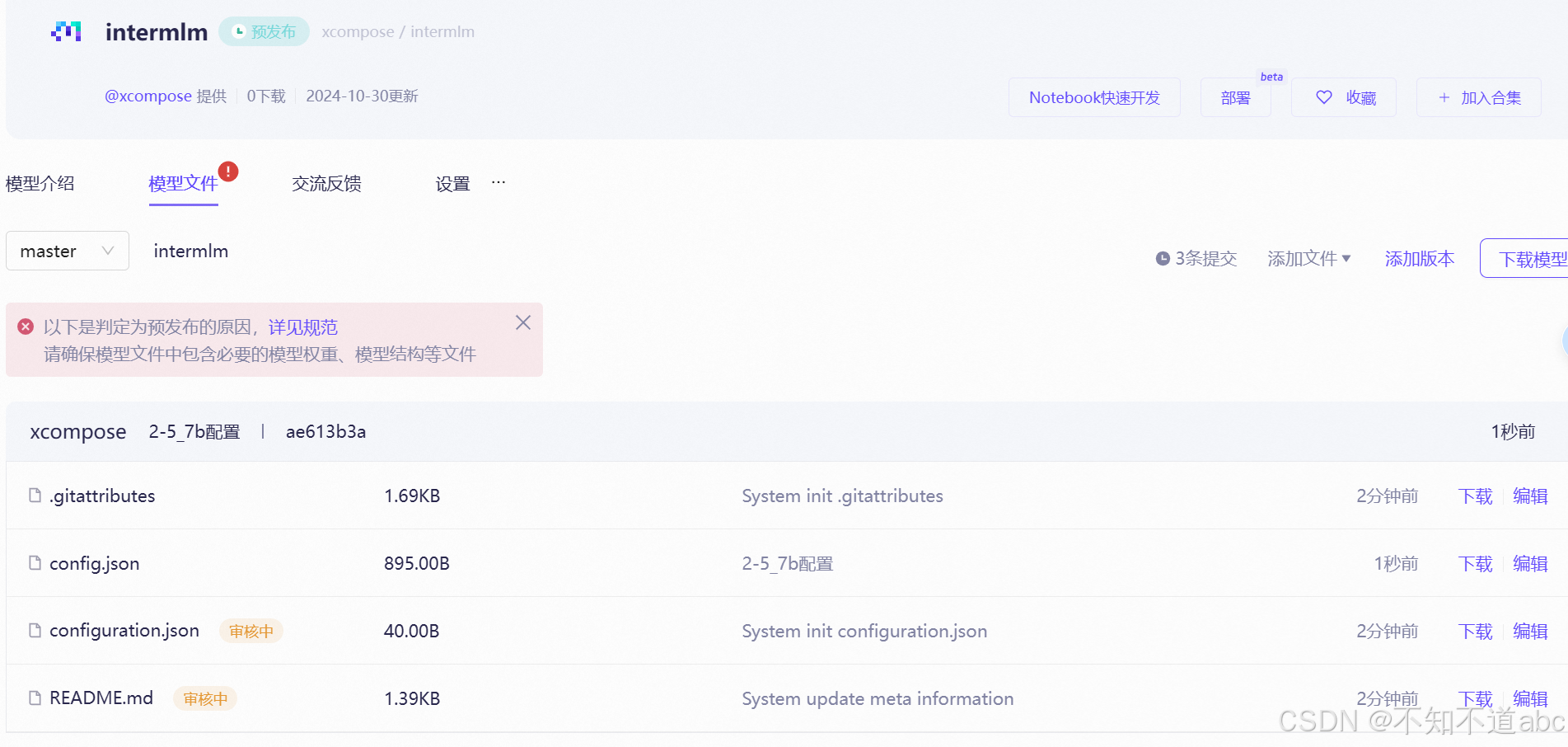Click the README.md file icon

point(35,698)
